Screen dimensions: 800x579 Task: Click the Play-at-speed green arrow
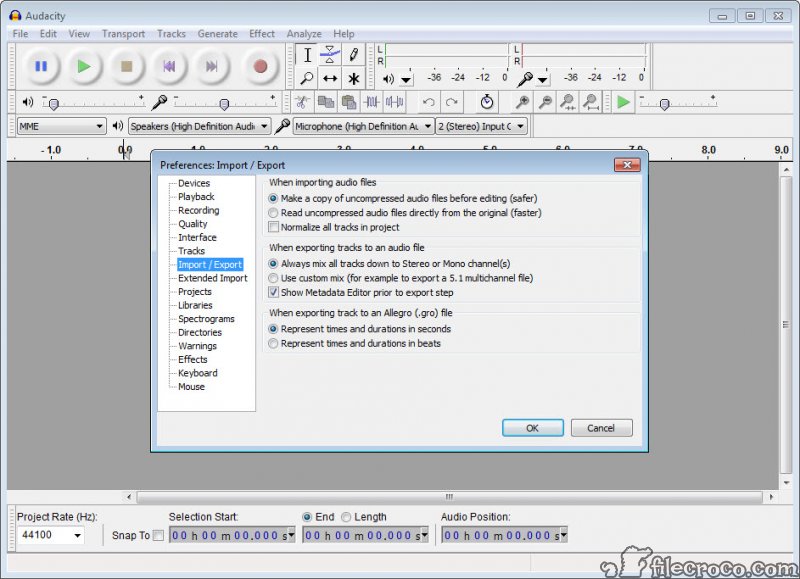(623, 103)
